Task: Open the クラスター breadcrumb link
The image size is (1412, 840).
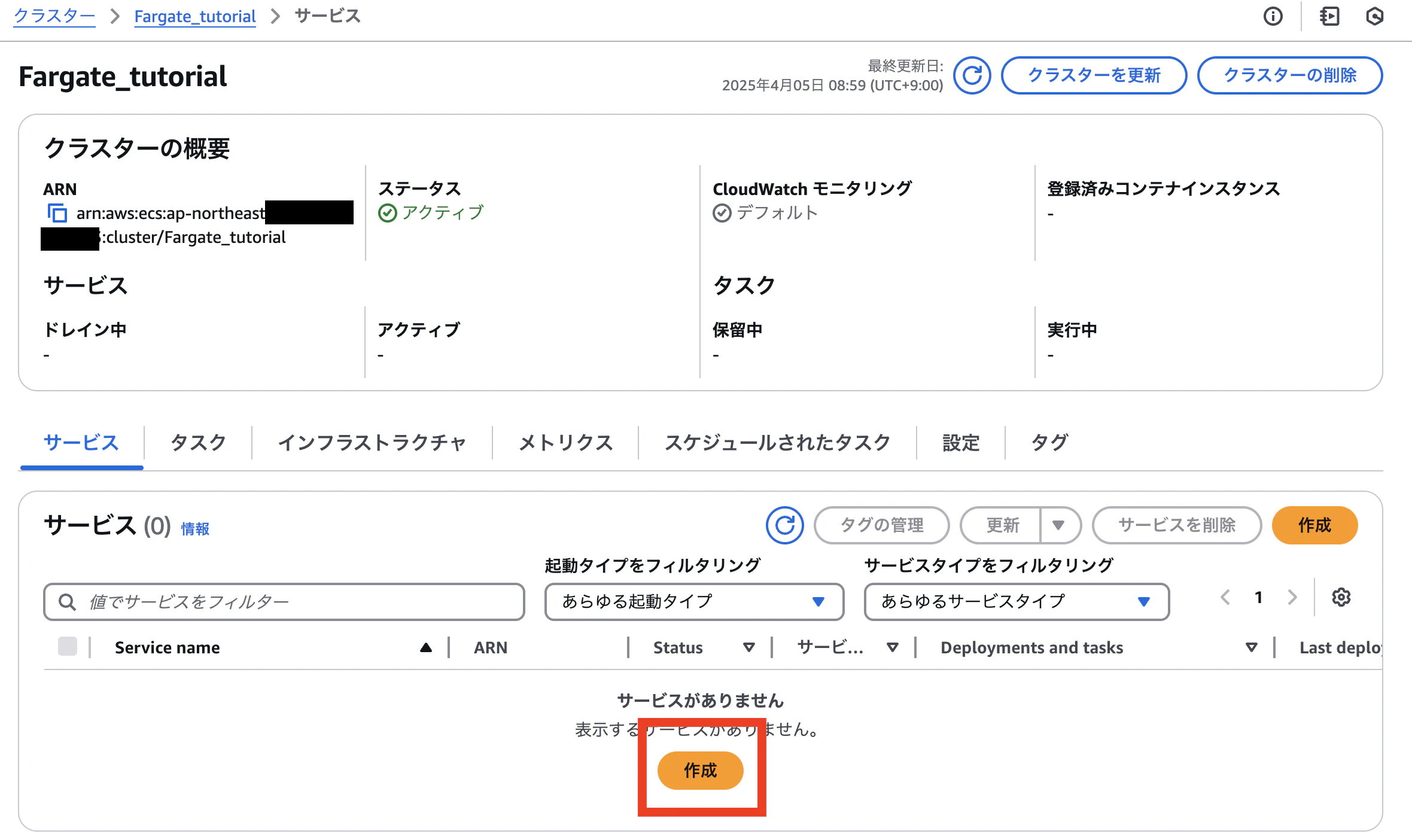Action: (54, 16)
